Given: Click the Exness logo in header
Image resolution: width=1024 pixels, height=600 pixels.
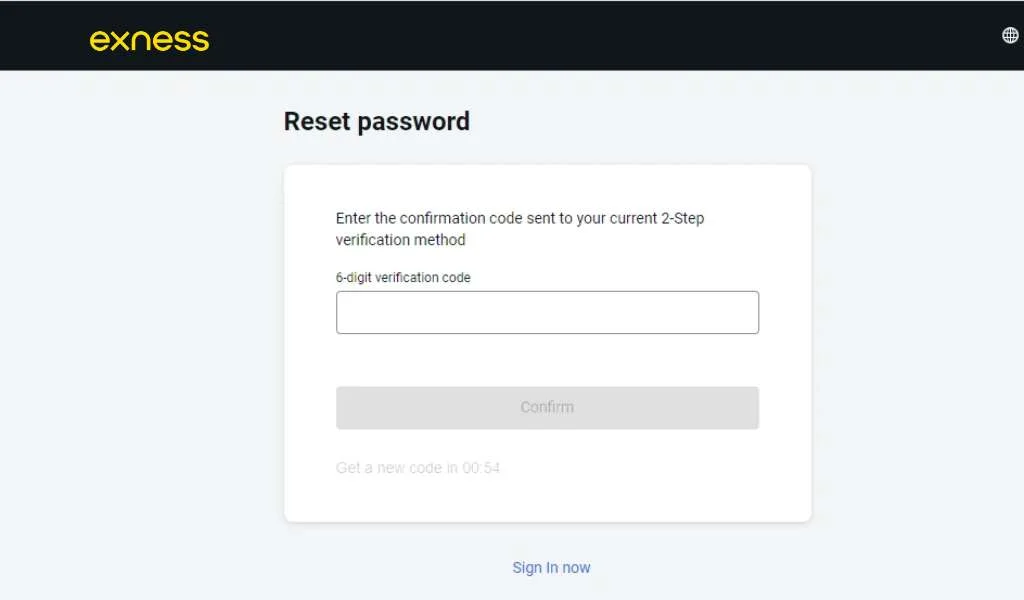Looking at the screenshot, I should point(149,40).
